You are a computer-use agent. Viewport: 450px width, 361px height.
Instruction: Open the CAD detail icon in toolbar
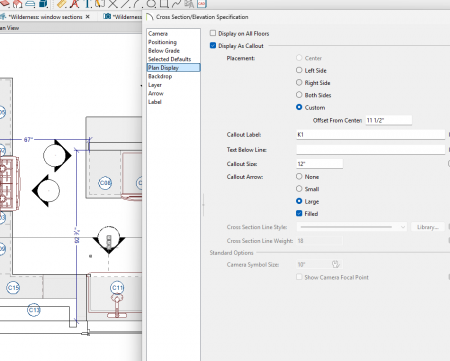pos(202,3)
